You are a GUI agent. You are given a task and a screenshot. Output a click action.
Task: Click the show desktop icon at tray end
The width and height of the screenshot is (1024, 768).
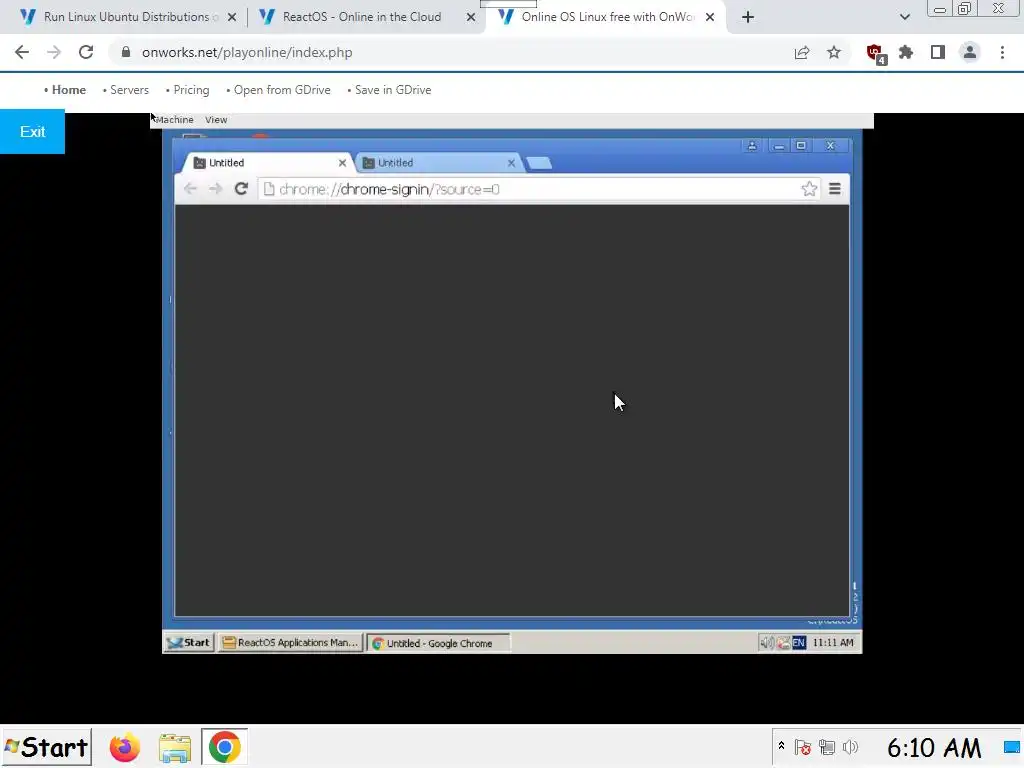point(1012,747)
